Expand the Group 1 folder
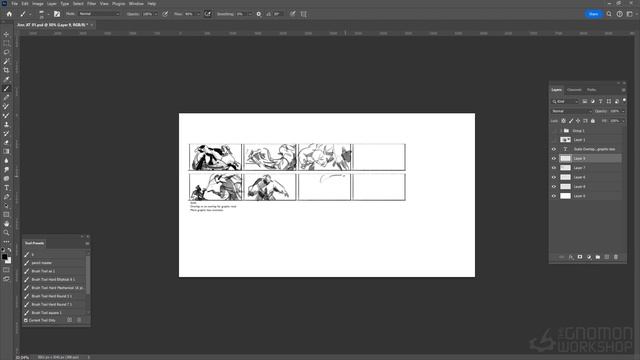 [x=561, y=131]
